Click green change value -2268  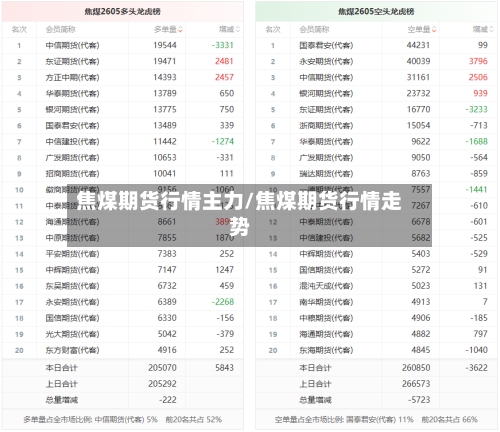click(x=223, y=302)
